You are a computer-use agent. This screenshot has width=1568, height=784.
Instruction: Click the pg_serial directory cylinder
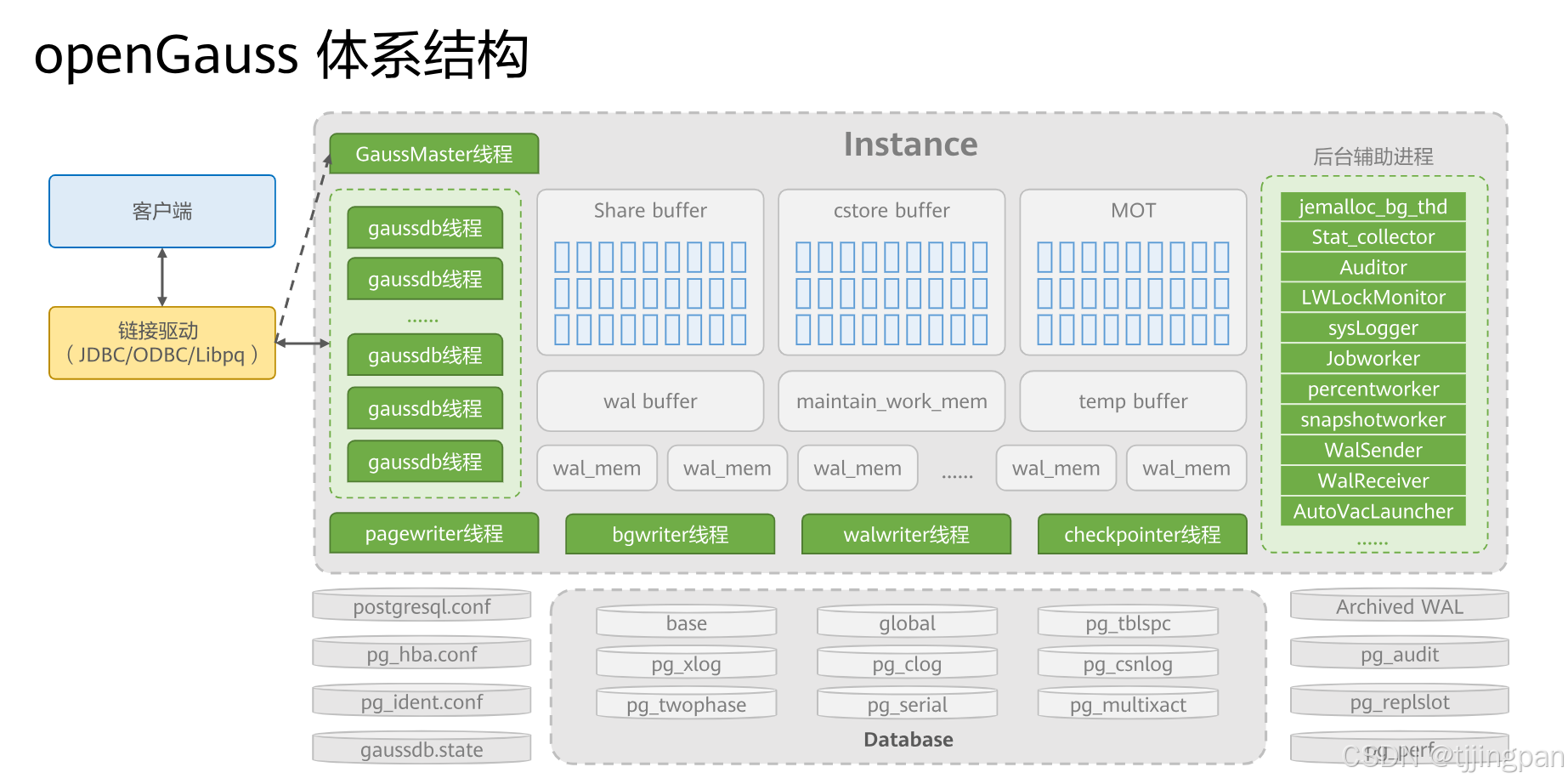pyautogui.click(x=908, y=703)
